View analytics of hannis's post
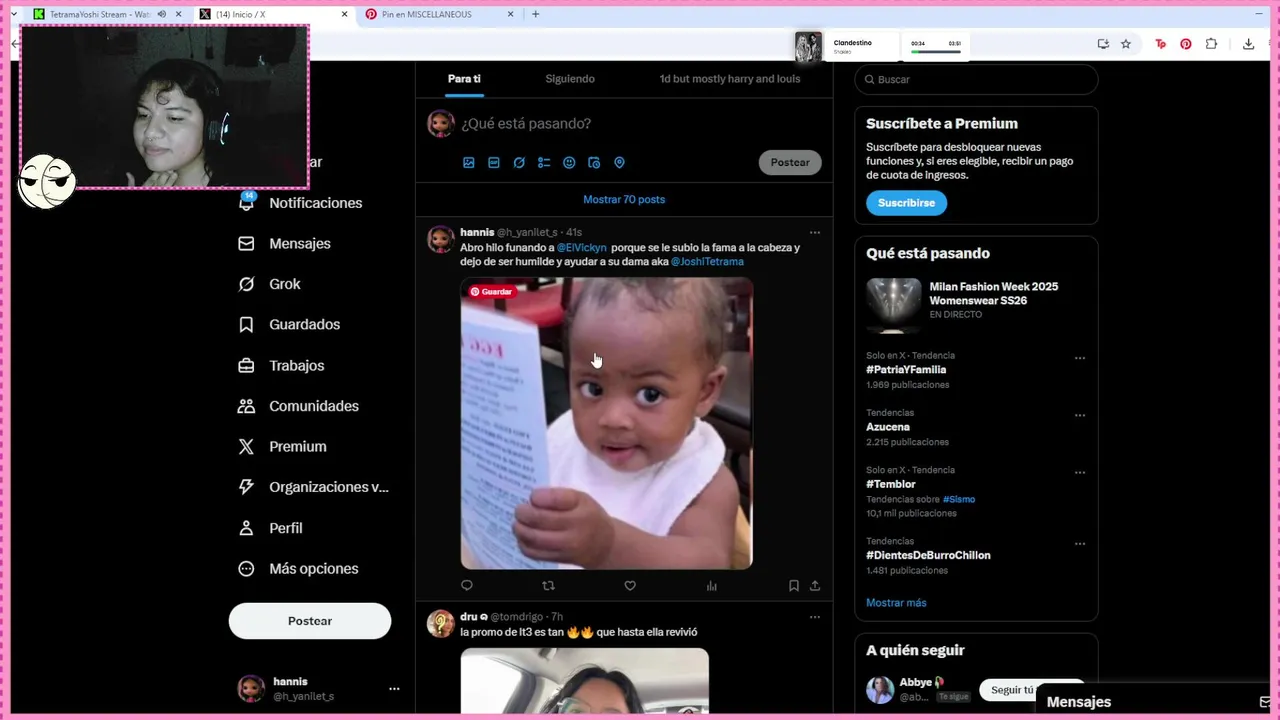 click(712, 586)
